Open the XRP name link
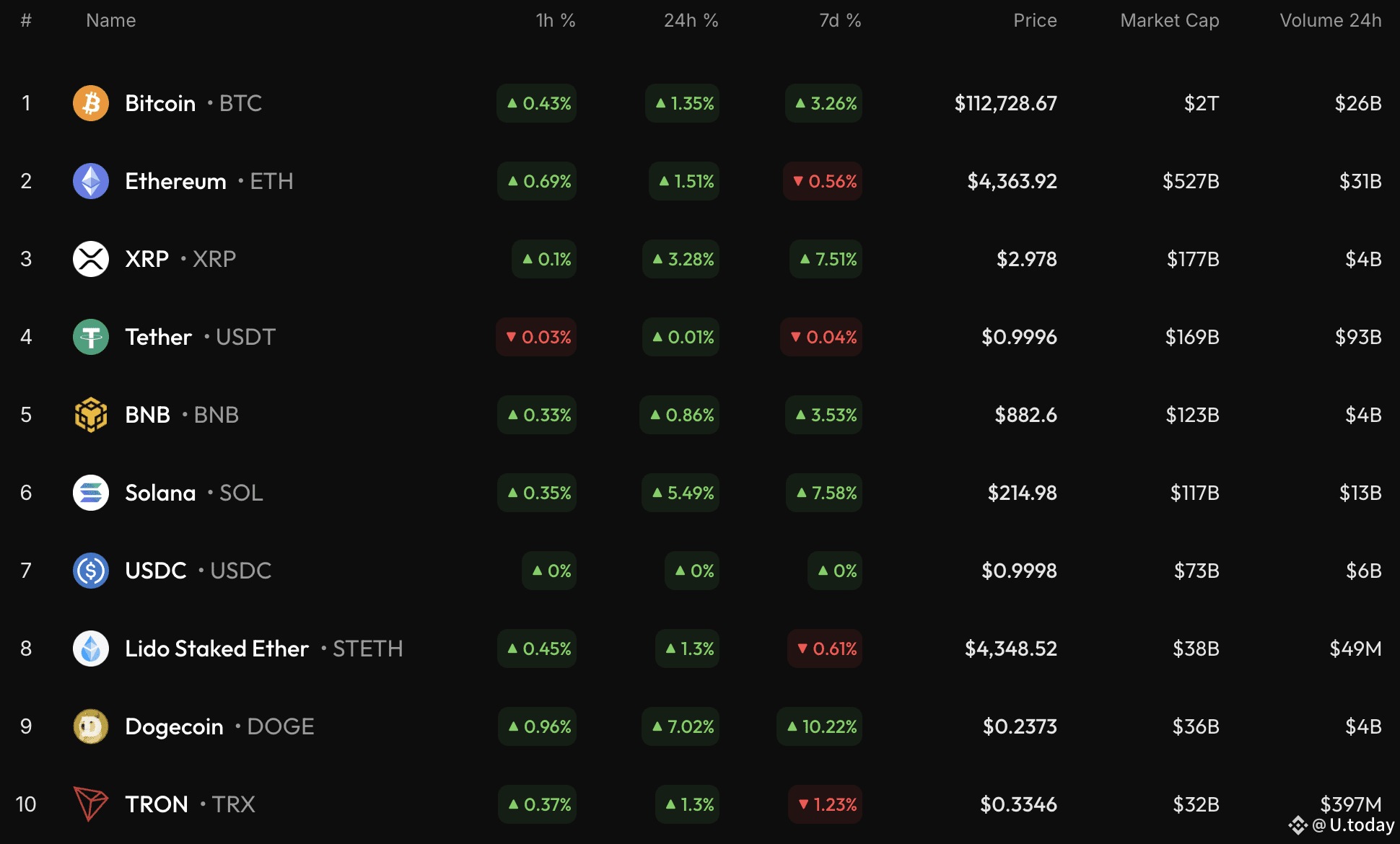This screenshot has height=844, width=1400. (147, 259)
